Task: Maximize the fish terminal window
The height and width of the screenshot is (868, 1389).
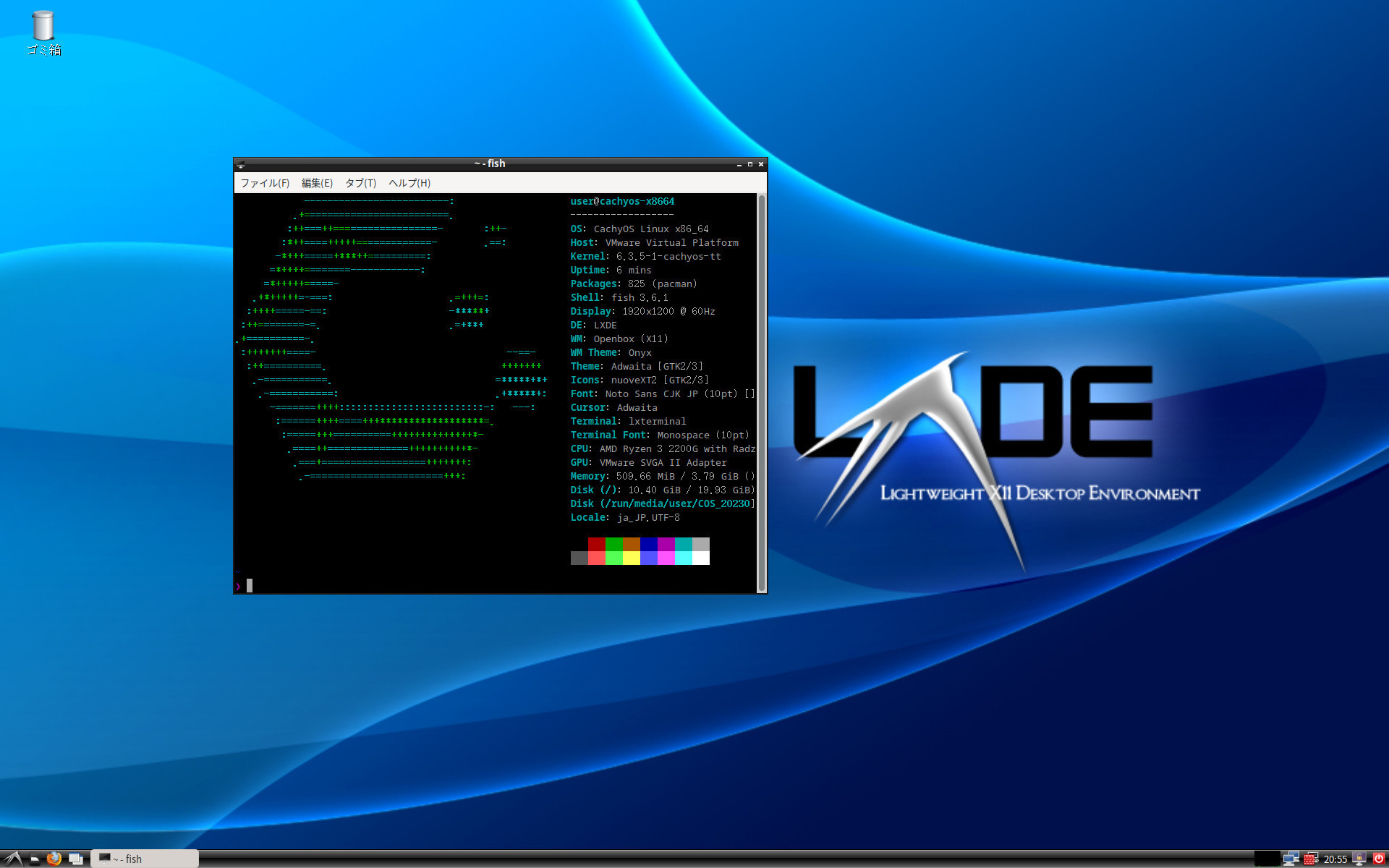Action: pos(750,164)
